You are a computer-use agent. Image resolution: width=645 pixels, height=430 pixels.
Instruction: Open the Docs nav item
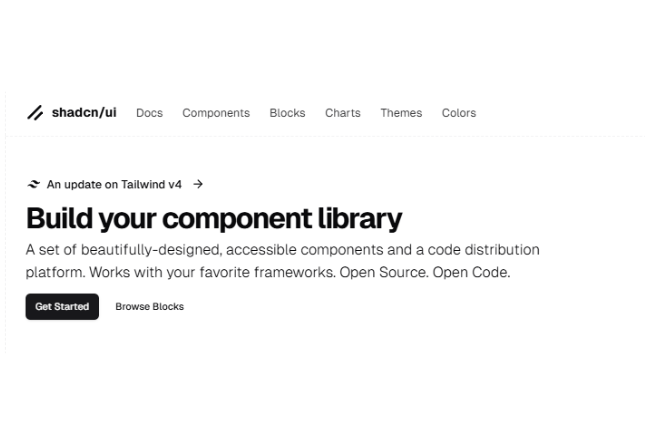(x=149, y=113)
